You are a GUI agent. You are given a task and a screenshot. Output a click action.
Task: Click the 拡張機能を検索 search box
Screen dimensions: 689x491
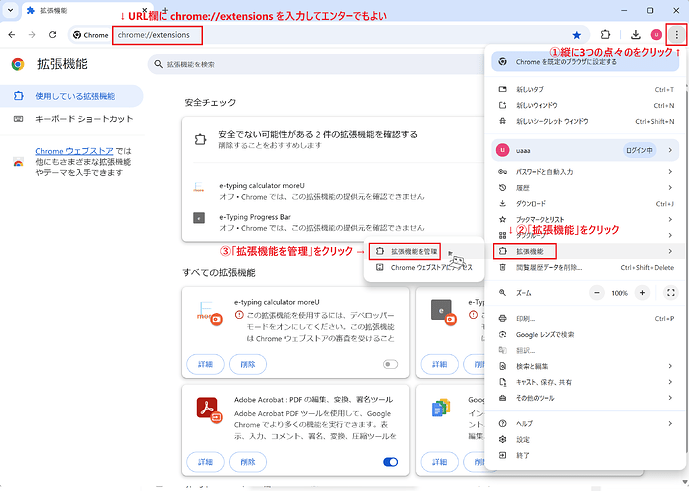coord(316,64)
